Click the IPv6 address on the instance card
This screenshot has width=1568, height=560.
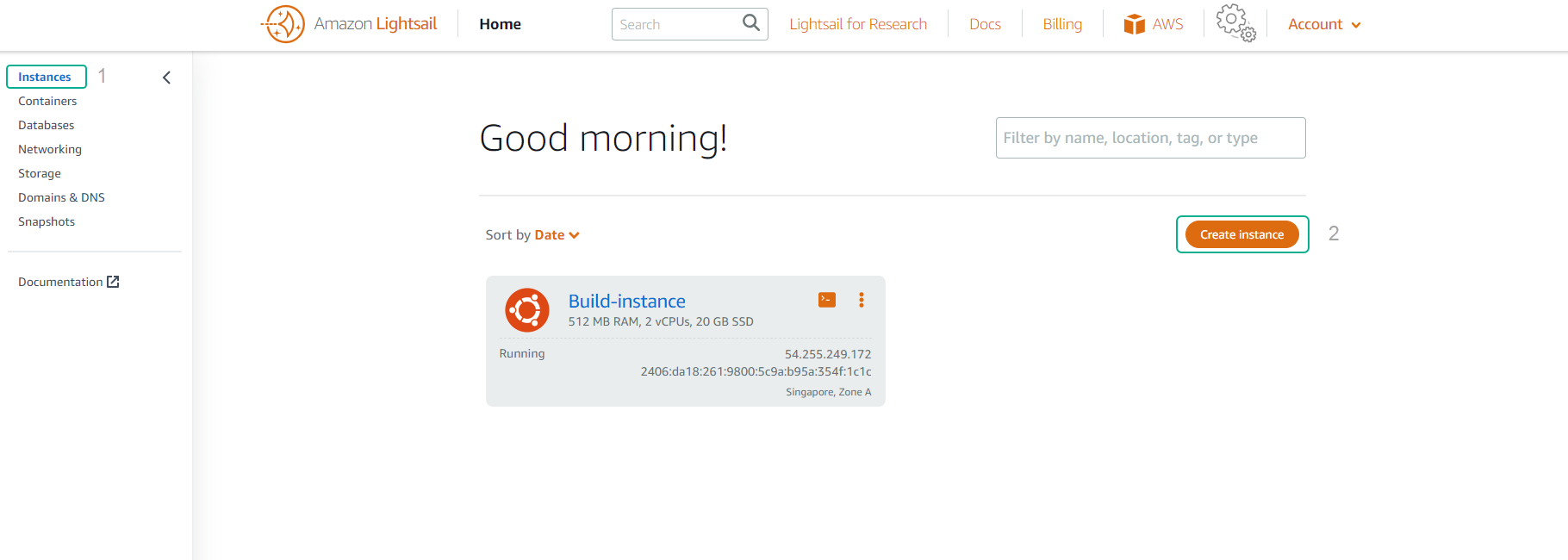pos(756,371)
